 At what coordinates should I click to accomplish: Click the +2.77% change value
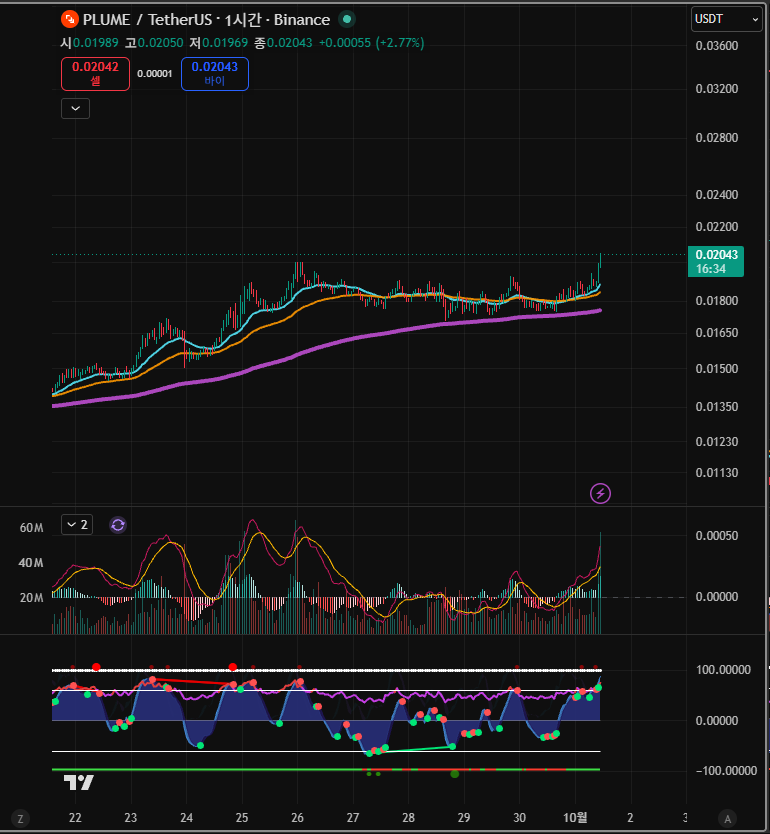(x=400, y=43)
